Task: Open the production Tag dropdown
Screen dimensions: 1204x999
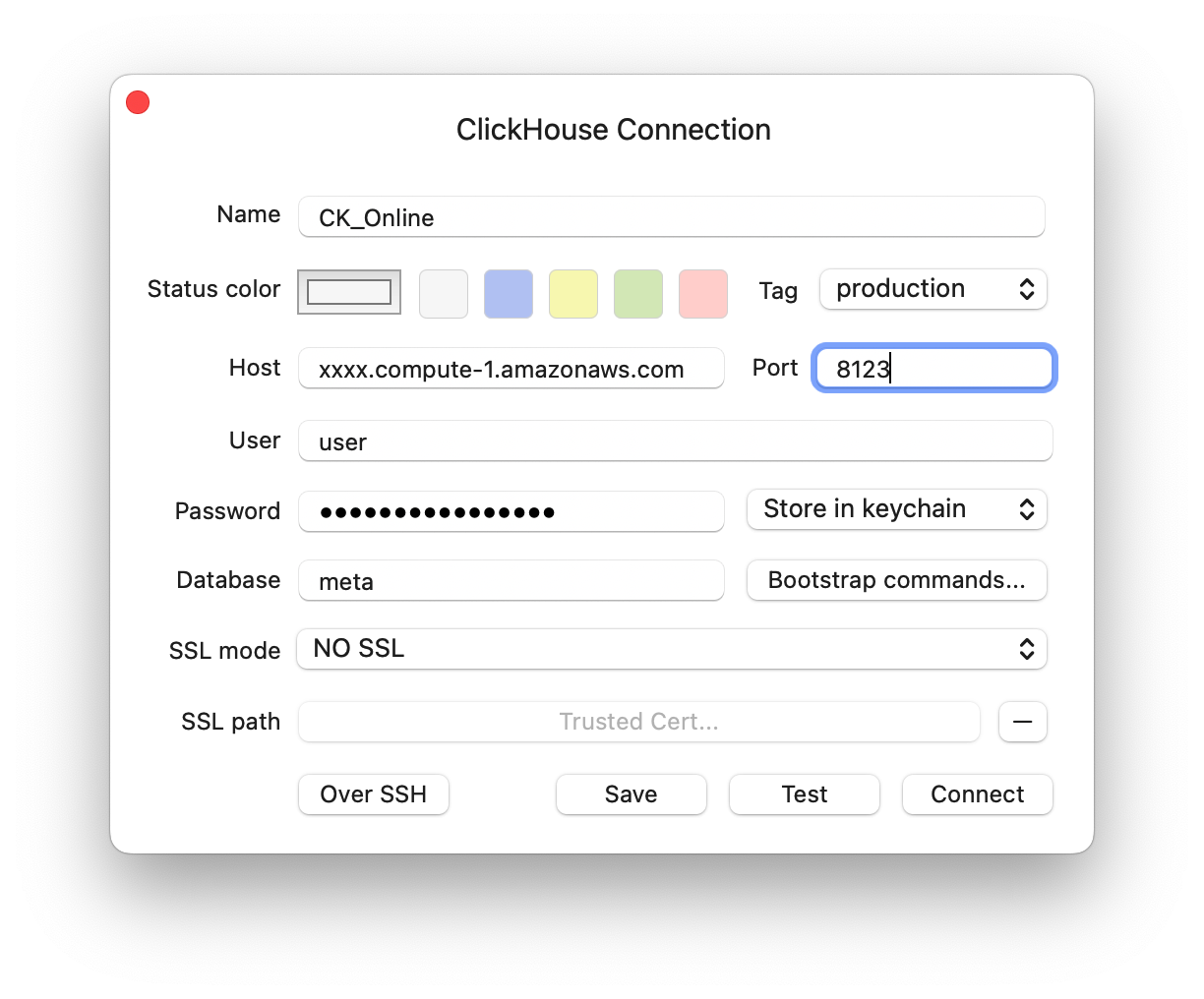Action: click(932, 289)
